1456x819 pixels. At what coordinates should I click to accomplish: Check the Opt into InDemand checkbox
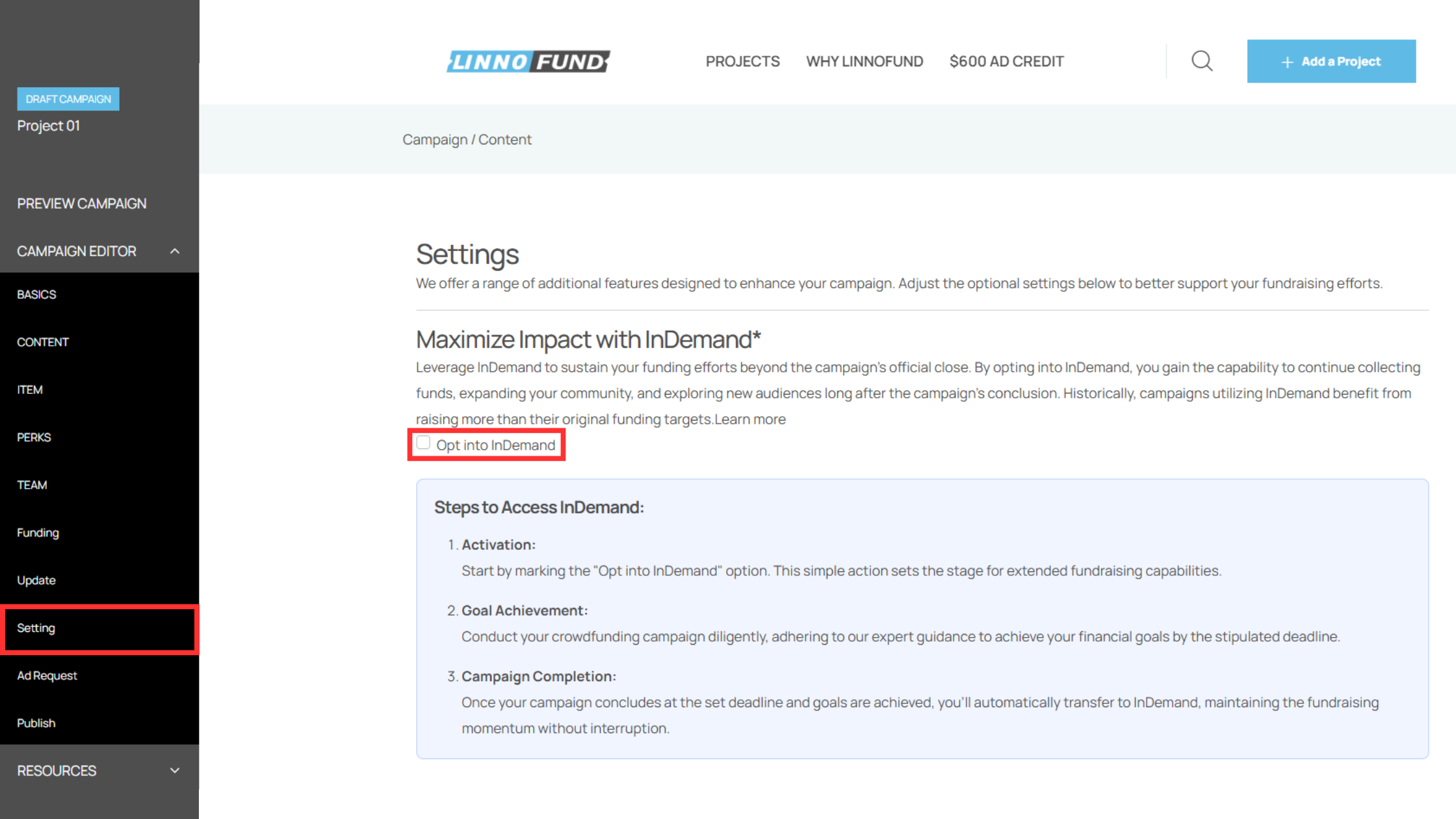click(x=424, y=443)
